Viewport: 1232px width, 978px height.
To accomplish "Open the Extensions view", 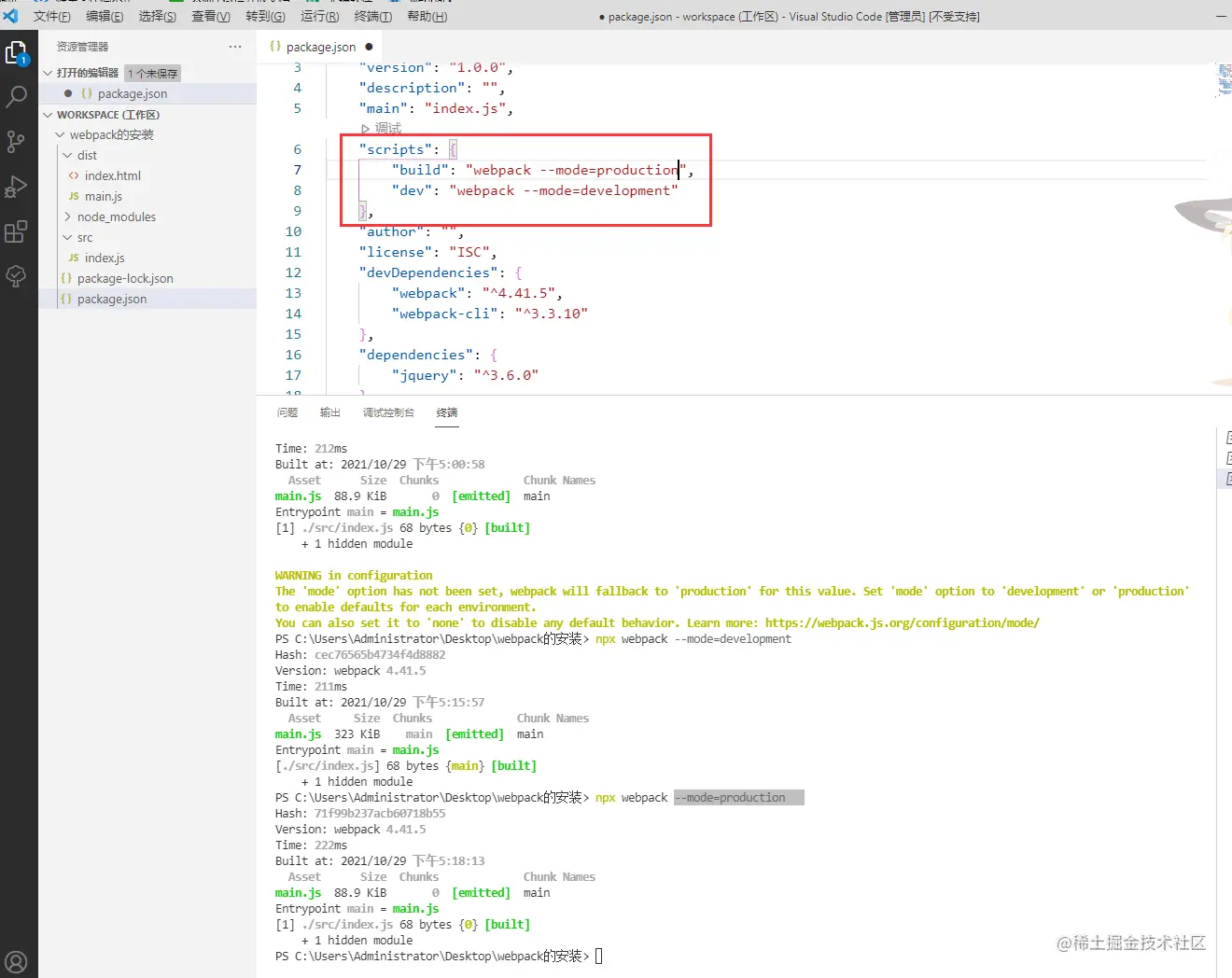I will pos(16,231).
